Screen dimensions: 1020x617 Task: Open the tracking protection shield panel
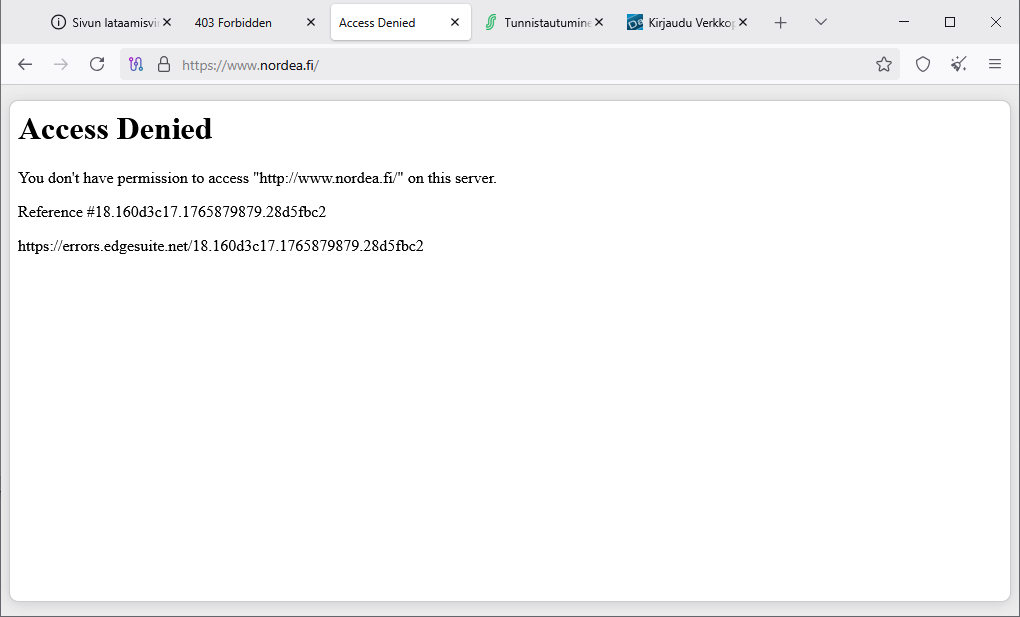click(x=923, y=64)
